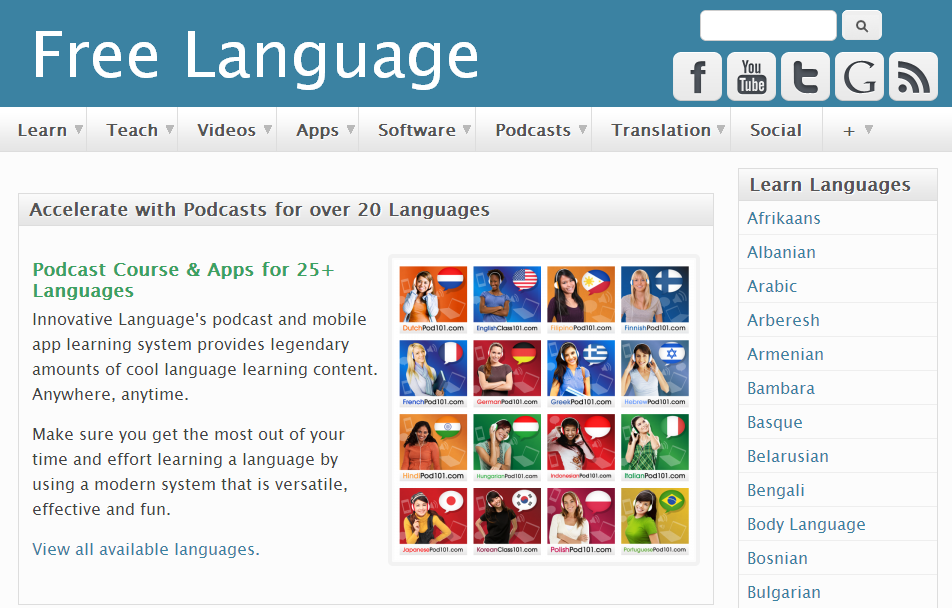Click the search text input field
952x608 pixels.
click(x=767, y=25)
